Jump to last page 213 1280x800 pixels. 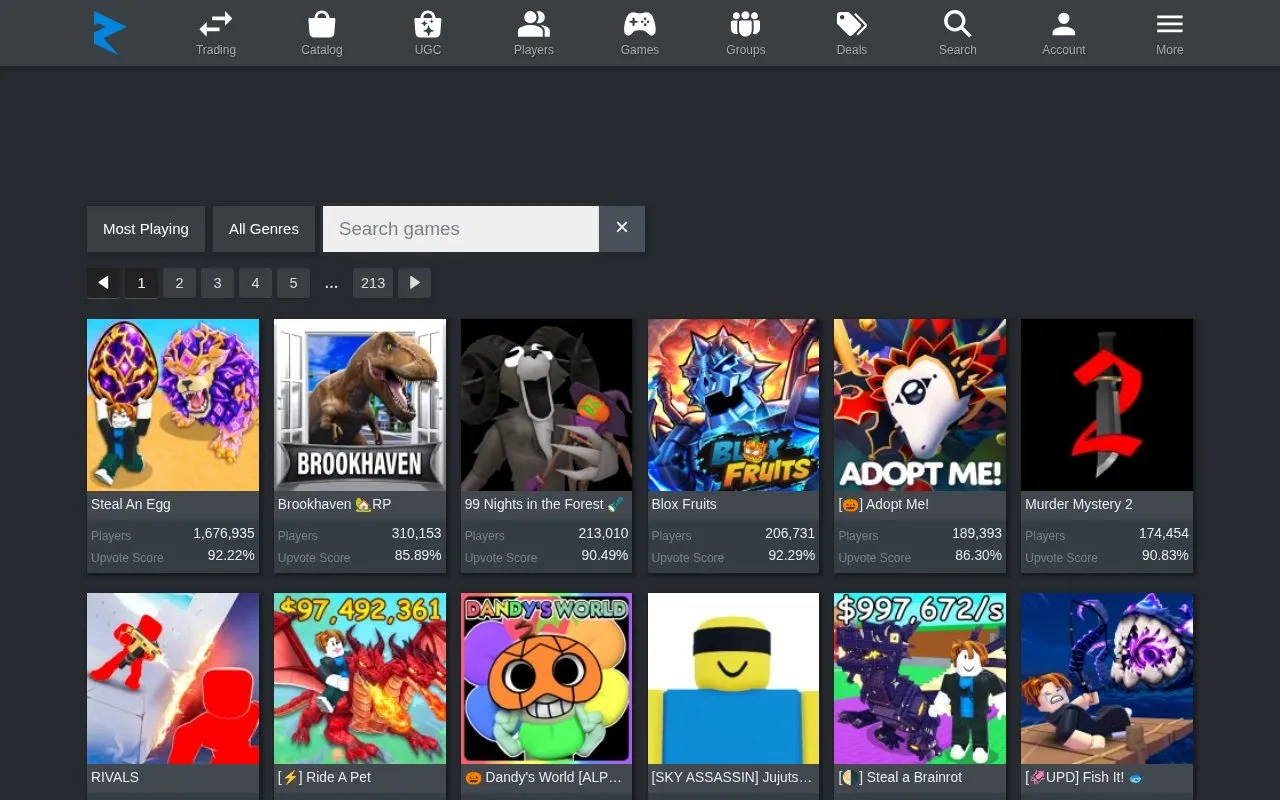click(373, 283)
